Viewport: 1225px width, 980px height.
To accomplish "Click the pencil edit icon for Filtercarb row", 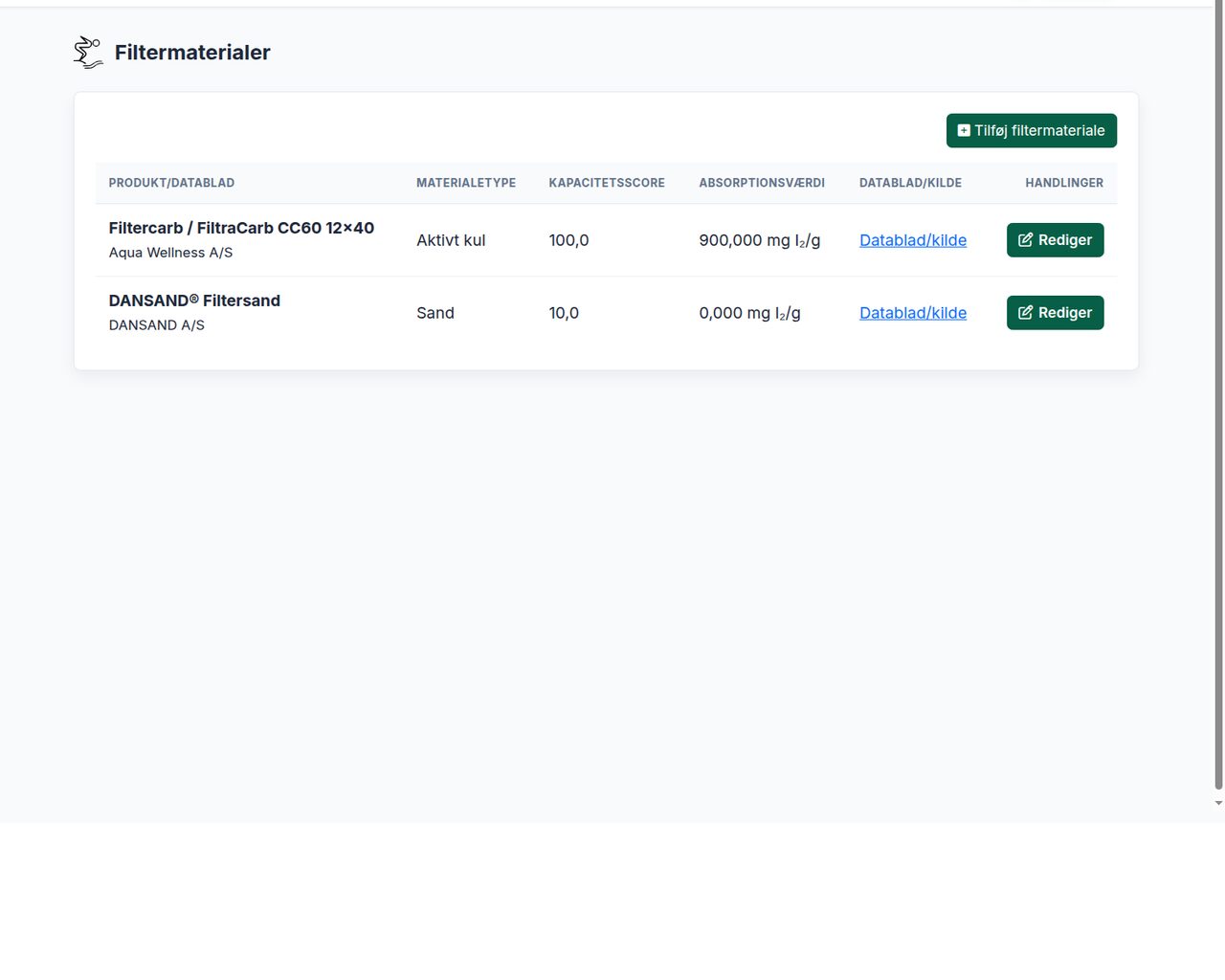I will [1025, 240].
